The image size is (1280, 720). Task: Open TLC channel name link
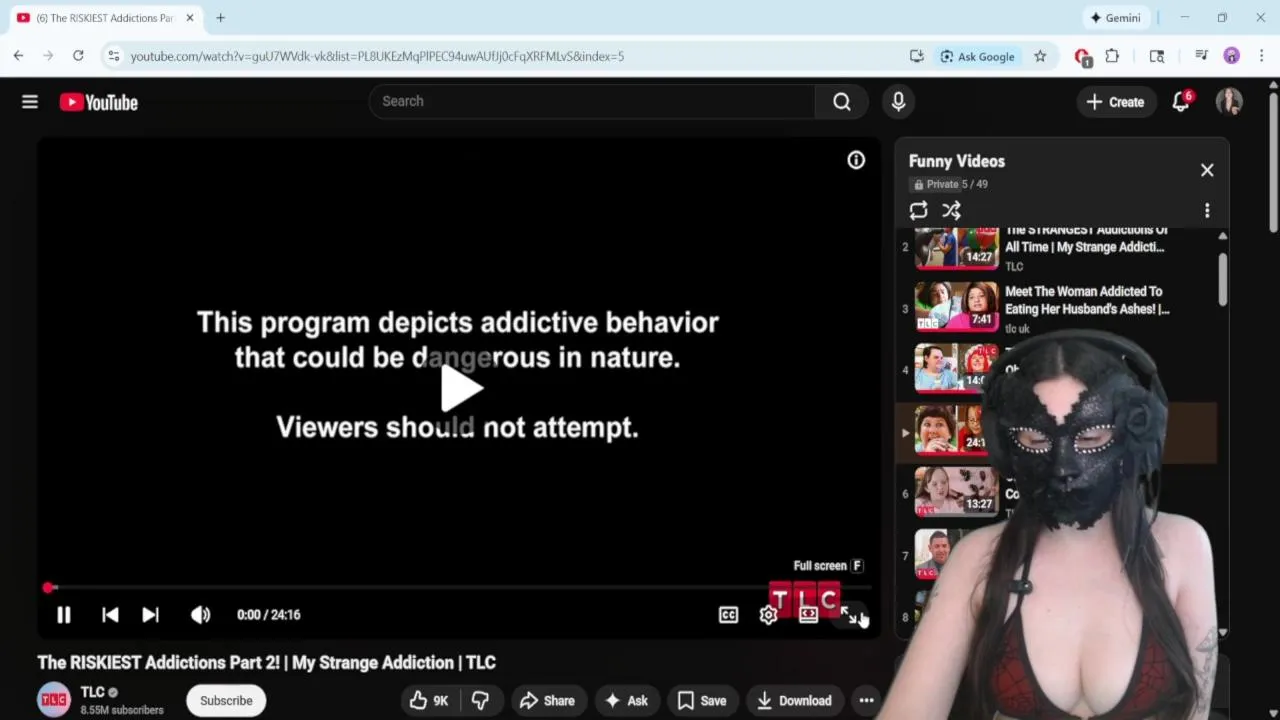92,692
